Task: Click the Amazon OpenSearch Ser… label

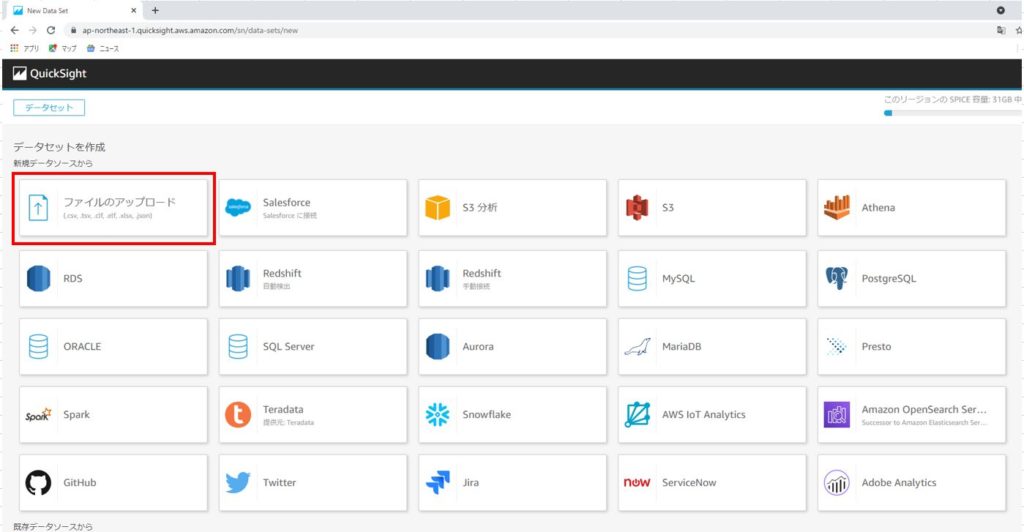Action: 924,409
